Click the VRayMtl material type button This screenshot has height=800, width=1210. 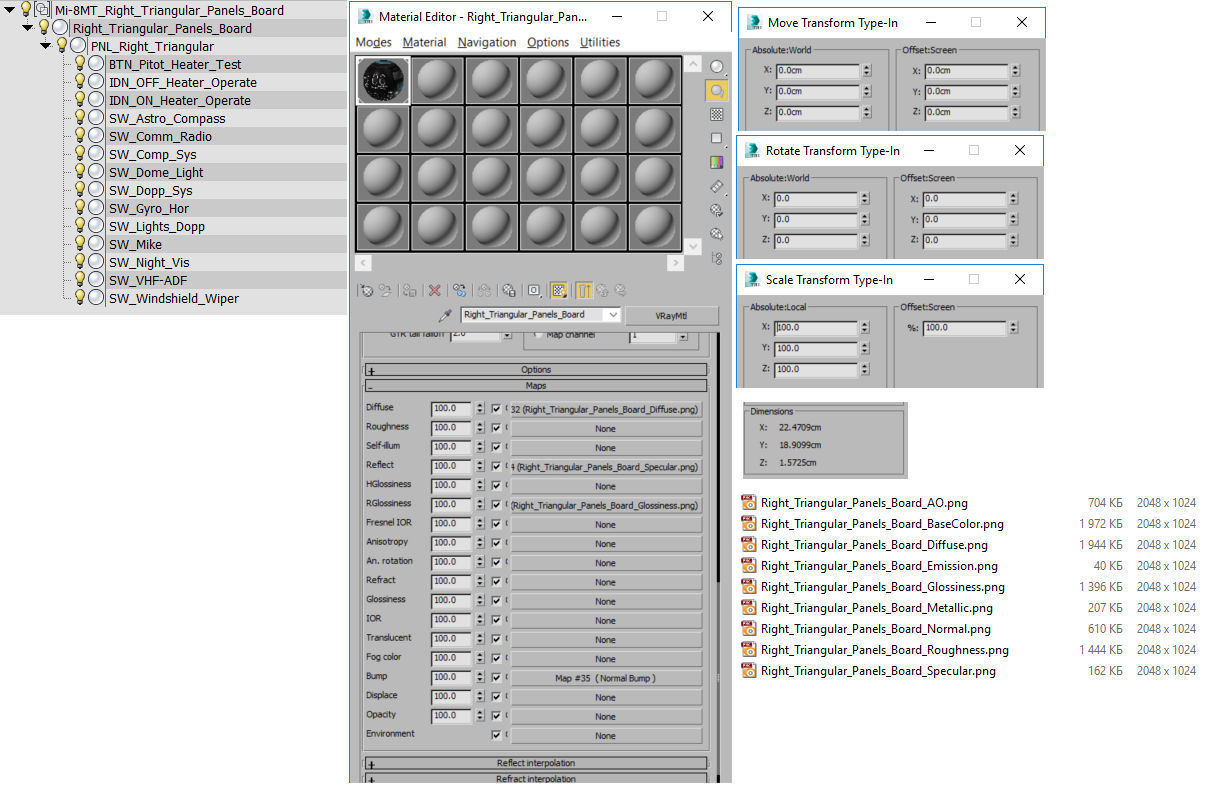(672, 315)
